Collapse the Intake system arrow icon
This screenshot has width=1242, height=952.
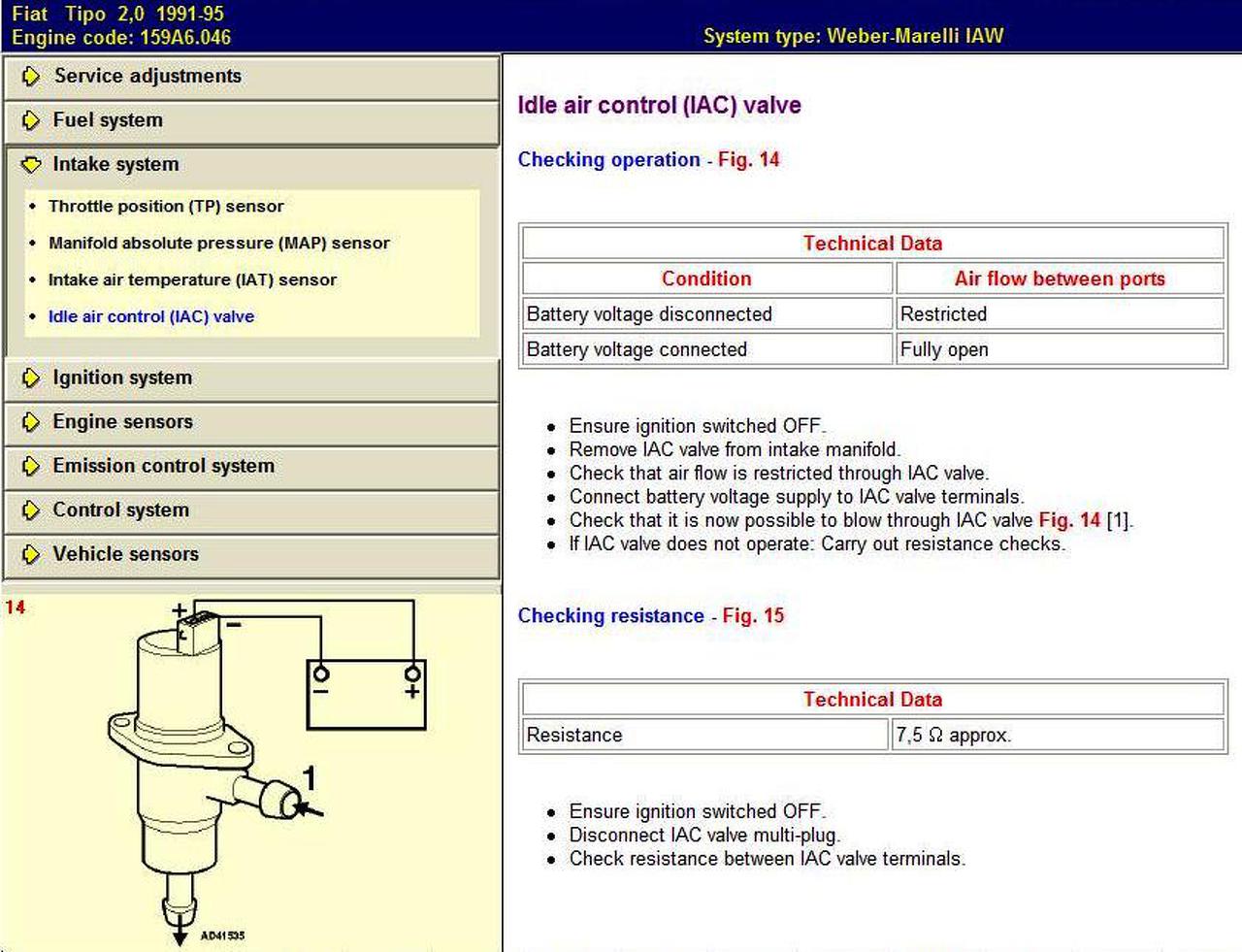click(31, 164)
